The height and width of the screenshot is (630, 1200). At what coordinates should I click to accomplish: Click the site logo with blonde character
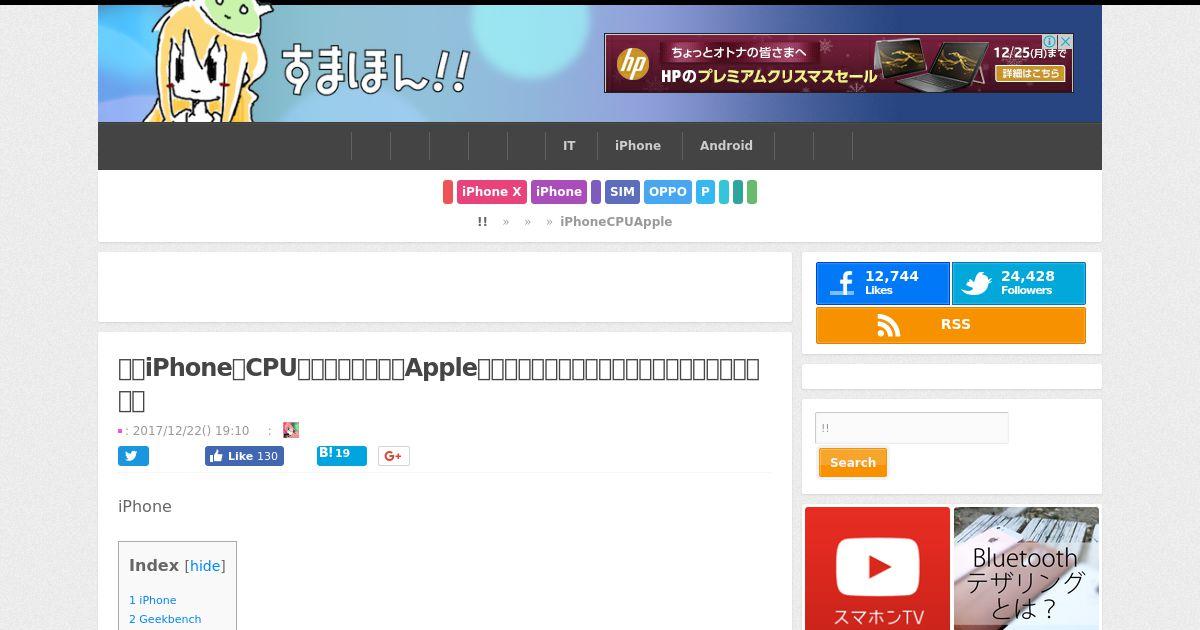[x=305, y=64]
